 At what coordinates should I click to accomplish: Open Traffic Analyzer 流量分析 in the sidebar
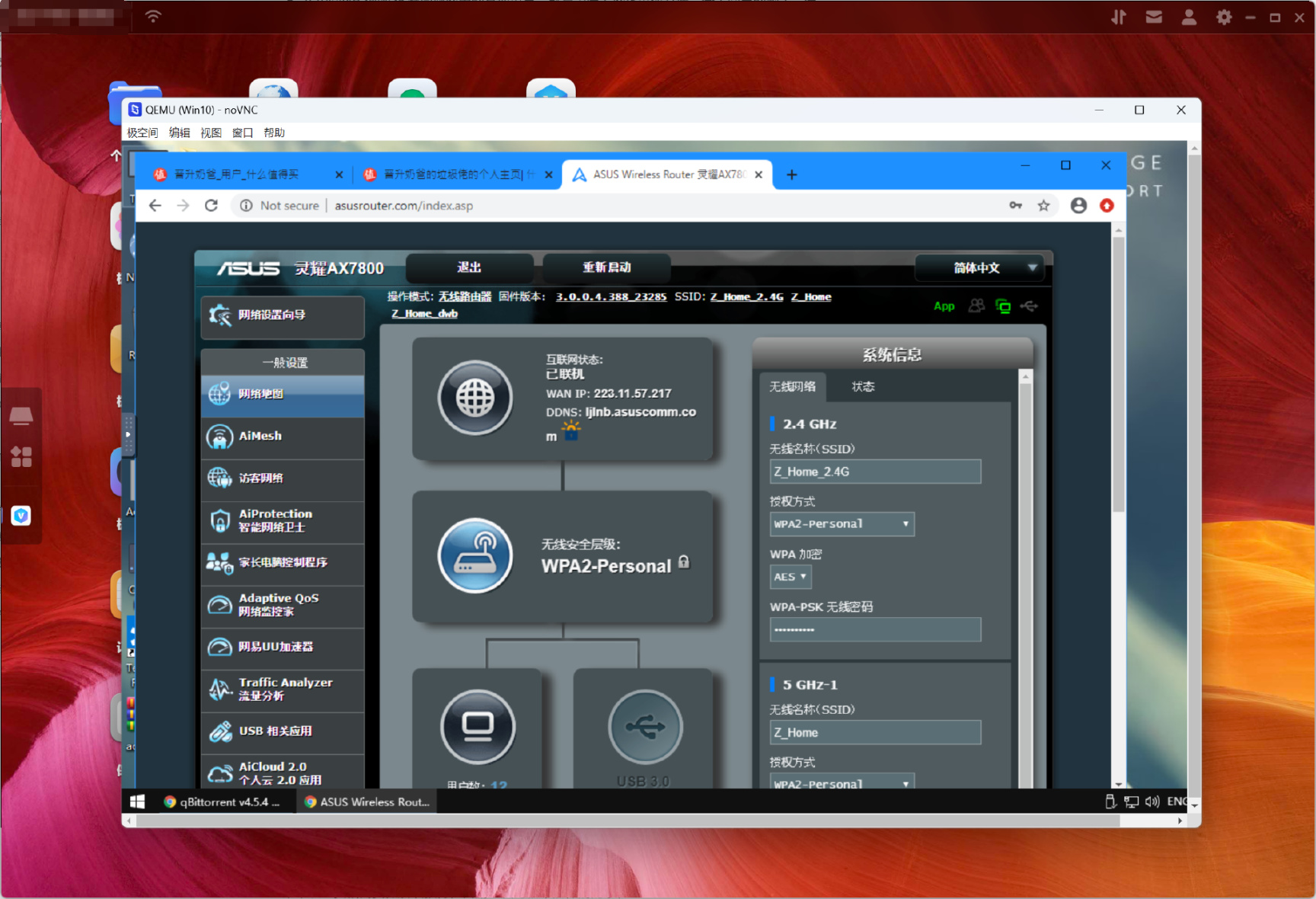[283, 690]
